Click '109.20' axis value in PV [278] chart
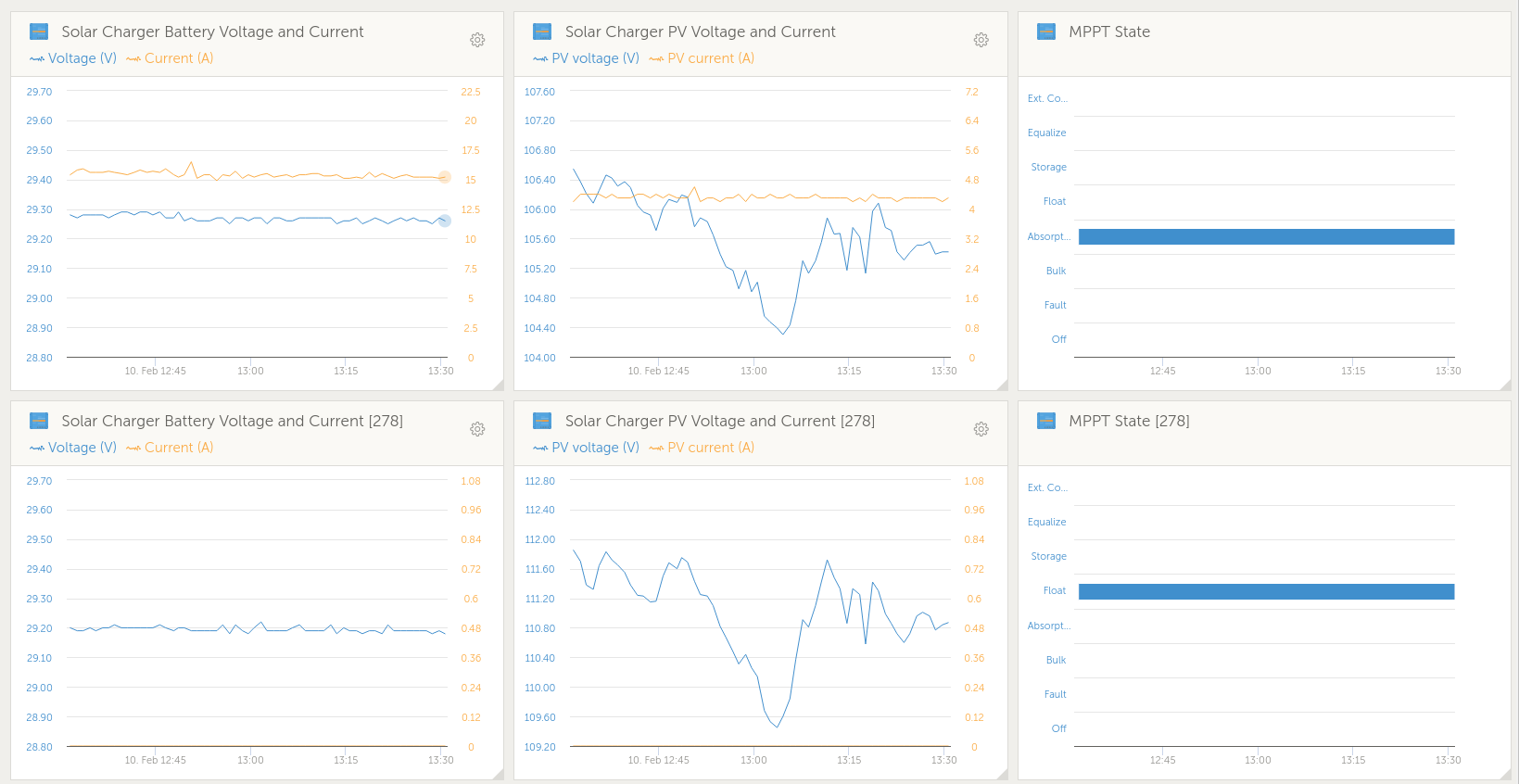This screenshot has height=784, width=1519. (539, 747)
